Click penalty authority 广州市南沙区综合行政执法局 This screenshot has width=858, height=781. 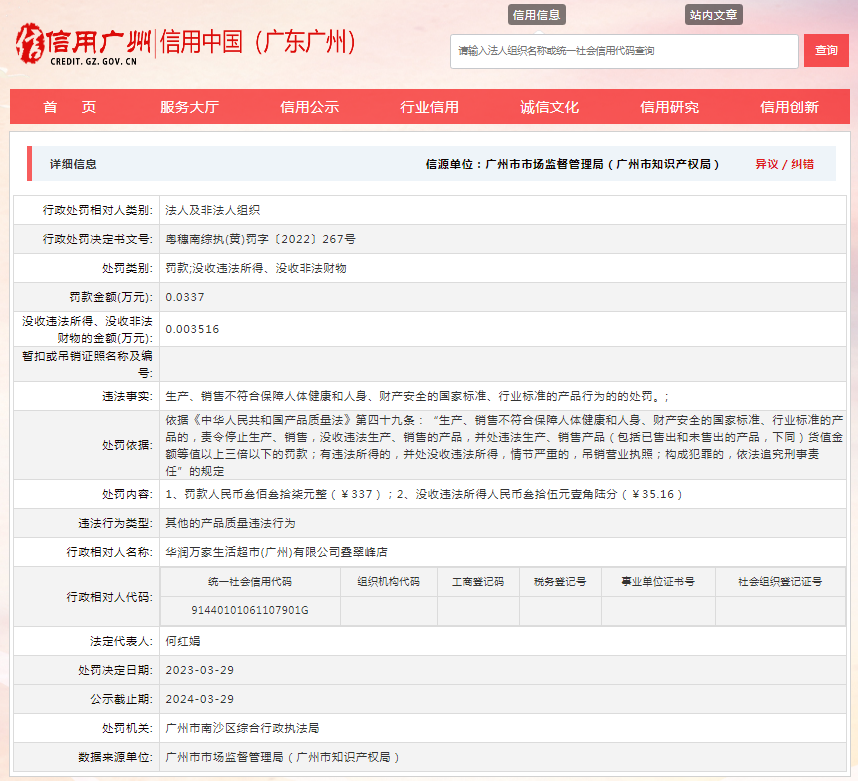[242, 728]
